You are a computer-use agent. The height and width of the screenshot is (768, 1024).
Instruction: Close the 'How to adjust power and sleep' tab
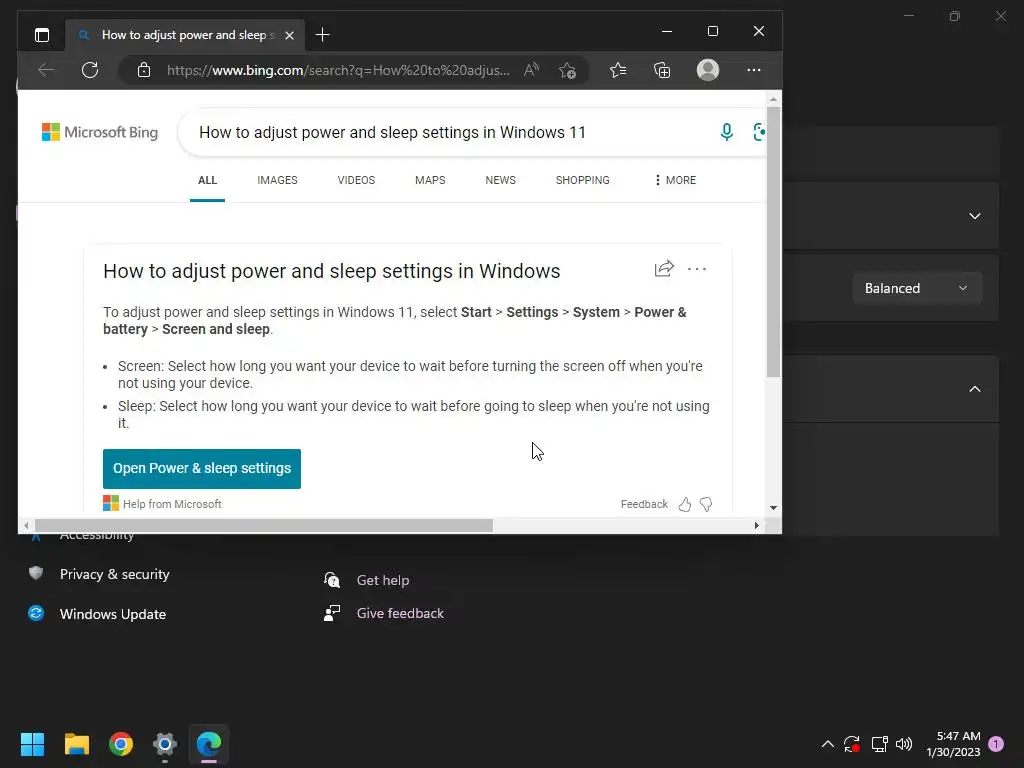click(289, 35)
